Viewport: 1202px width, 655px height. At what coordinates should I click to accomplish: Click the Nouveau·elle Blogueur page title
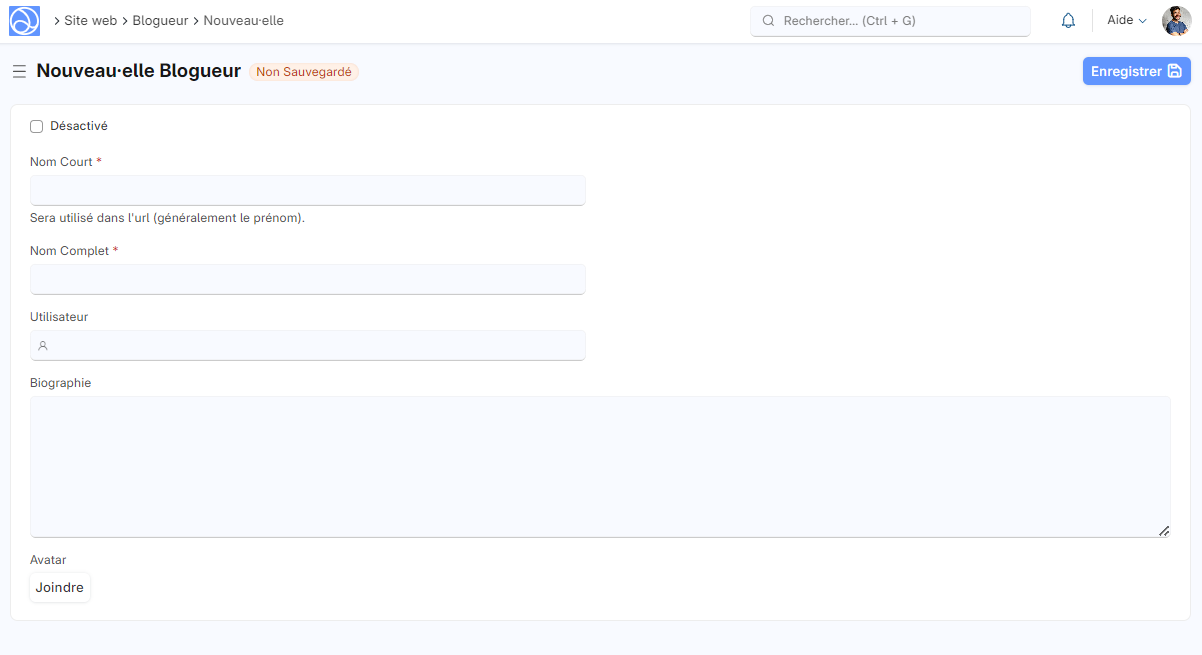(x=139, y=72)
